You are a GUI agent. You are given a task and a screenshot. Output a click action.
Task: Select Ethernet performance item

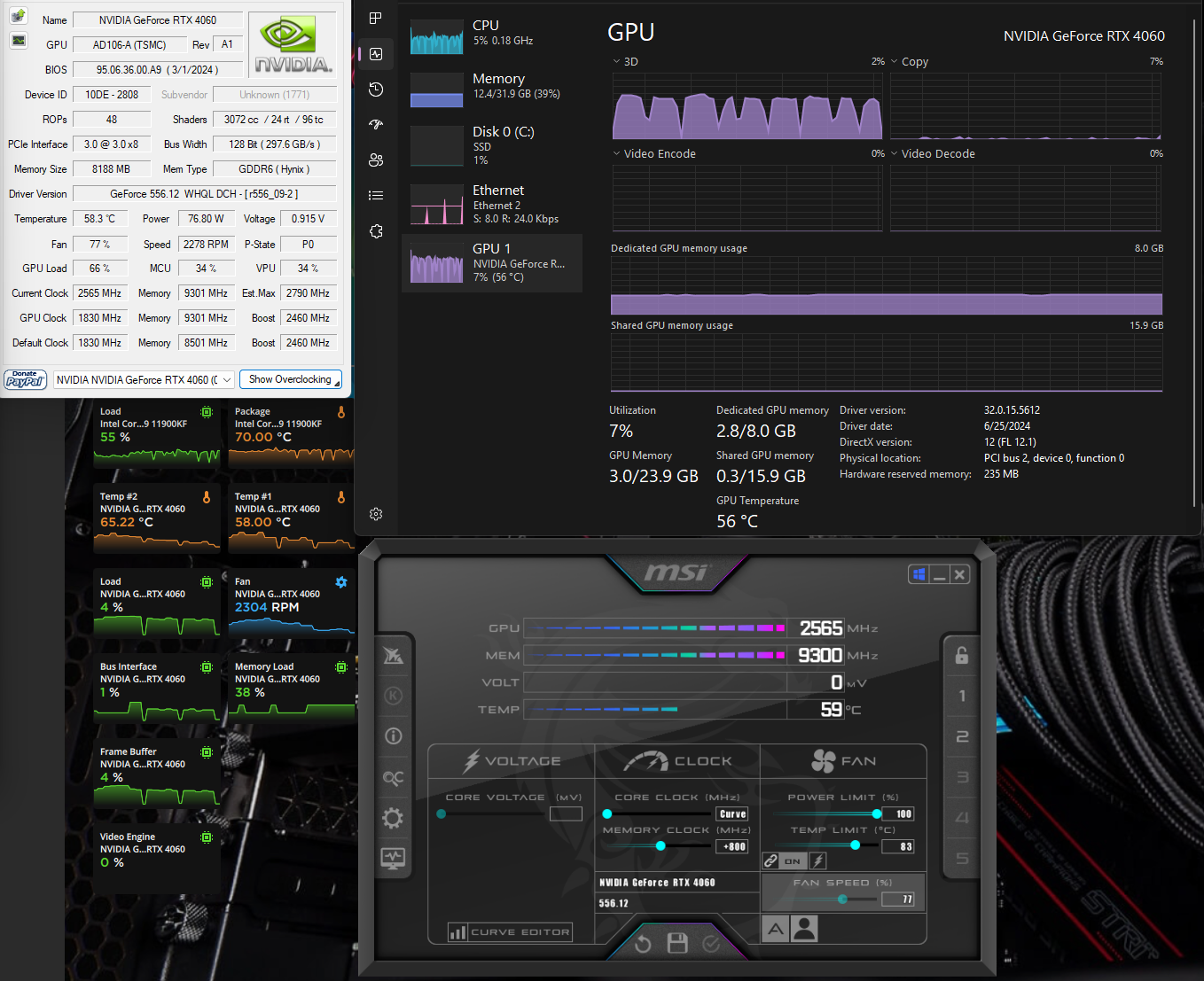492,204
